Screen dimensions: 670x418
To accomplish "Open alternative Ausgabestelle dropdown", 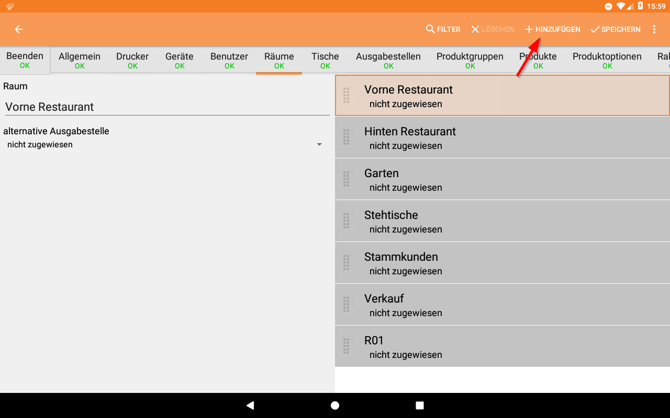I will coord(165,145).
